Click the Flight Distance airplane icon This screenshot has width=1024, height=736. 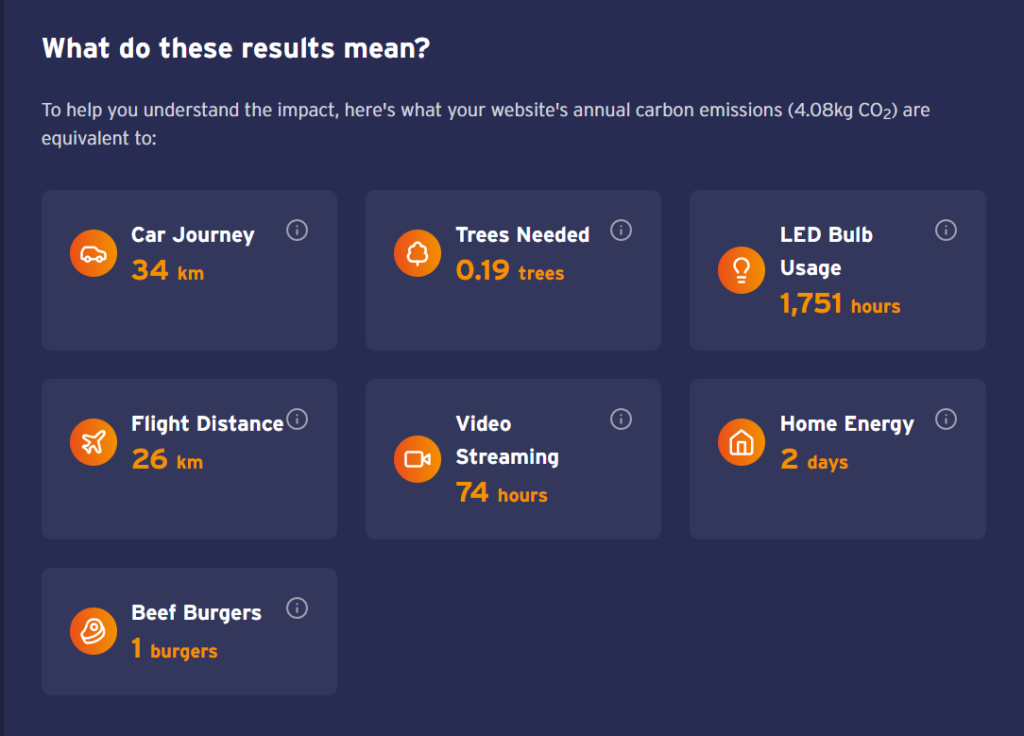click(93, 442)
